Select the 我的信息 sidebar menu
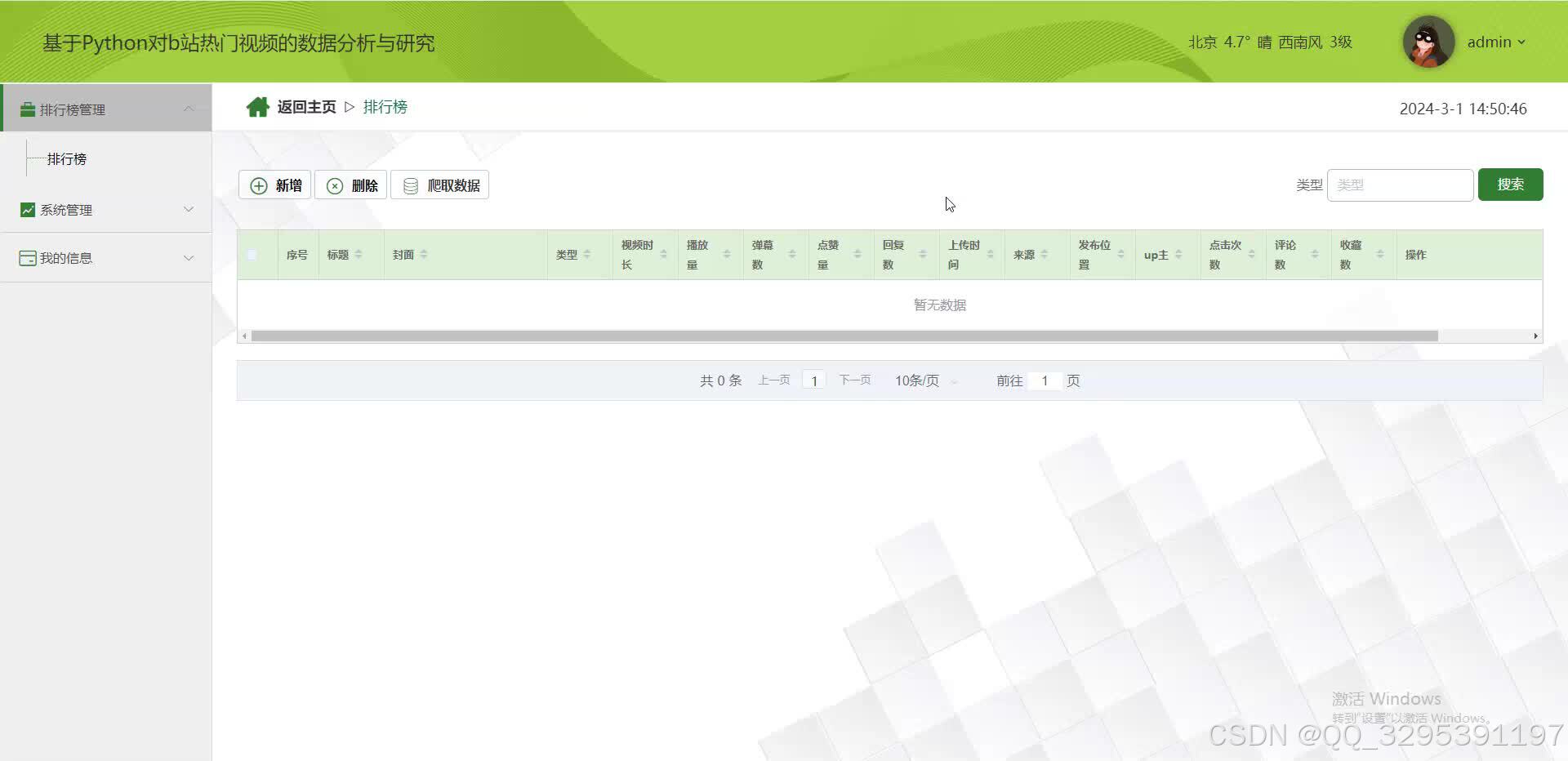This screenshot has height=761, width=1568. pos(106,257)
